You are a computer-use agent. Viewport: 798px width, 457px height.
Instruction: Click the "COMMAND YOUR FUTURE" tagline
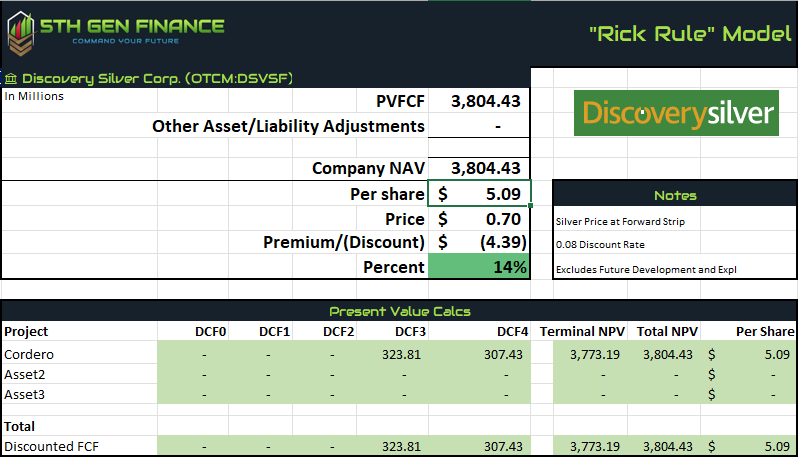coord(126,41)
